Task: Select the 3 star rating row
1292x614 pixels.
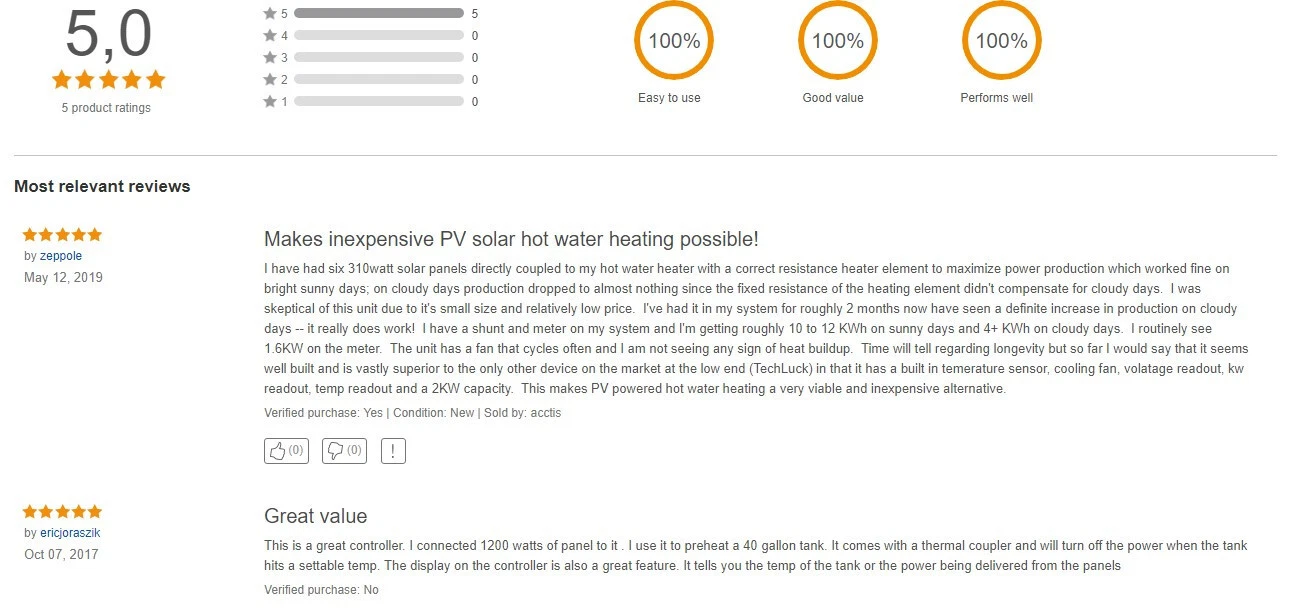Action: tap(370, 58)
